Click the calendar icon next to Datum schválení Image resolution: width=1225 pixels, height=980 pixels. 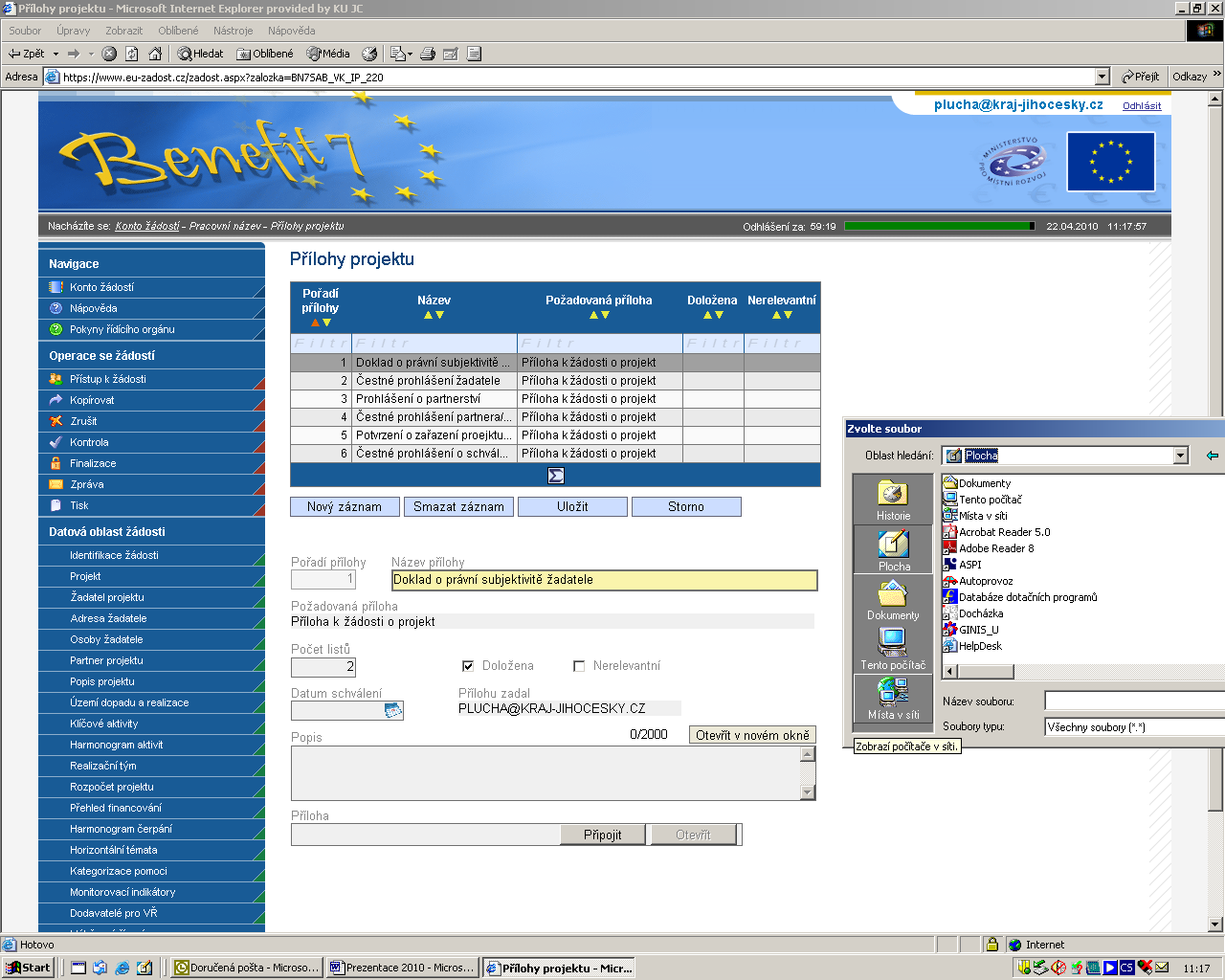coord(392,710)
